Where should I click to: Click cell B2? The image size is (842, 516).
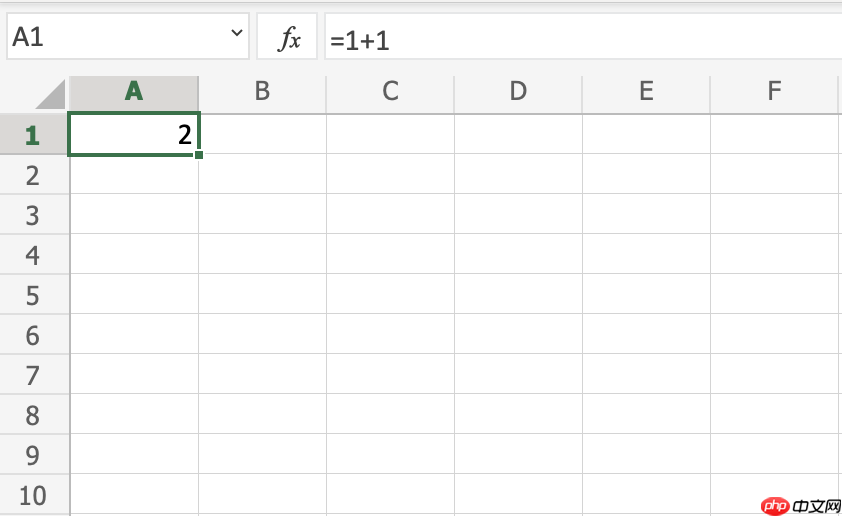point(262,174)
